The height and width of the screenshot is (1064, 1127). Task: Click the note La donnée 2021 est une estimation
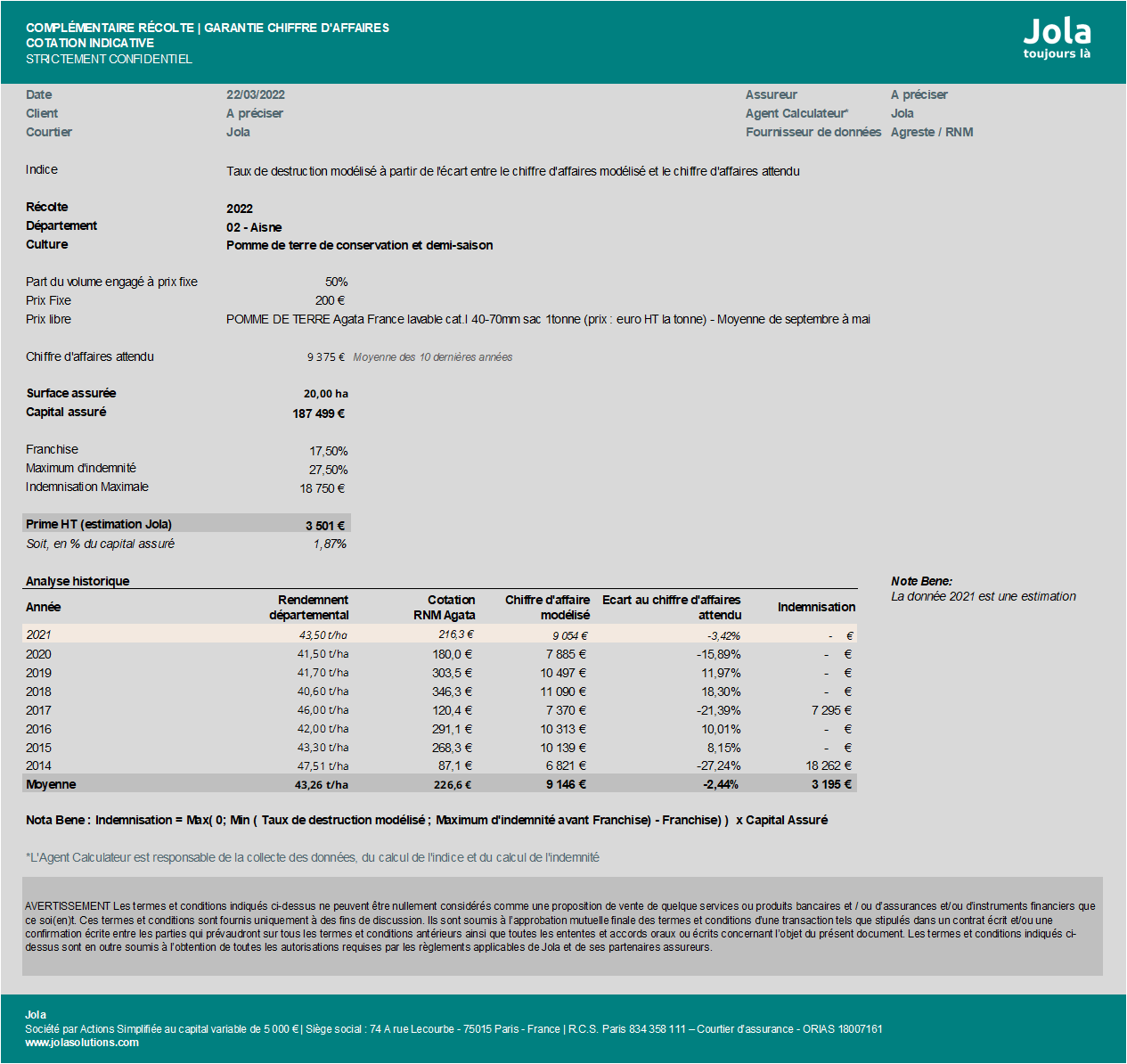tap(984, 596)
